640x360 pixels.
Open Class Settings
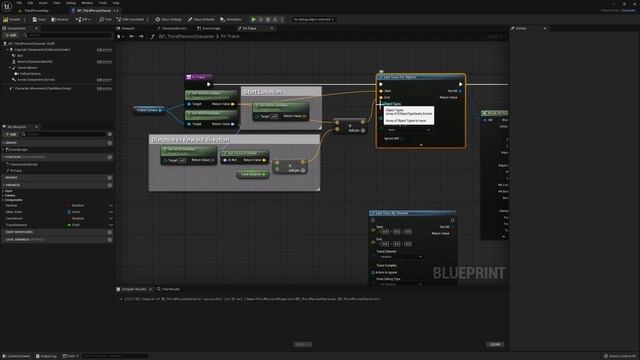click(168, 19)
